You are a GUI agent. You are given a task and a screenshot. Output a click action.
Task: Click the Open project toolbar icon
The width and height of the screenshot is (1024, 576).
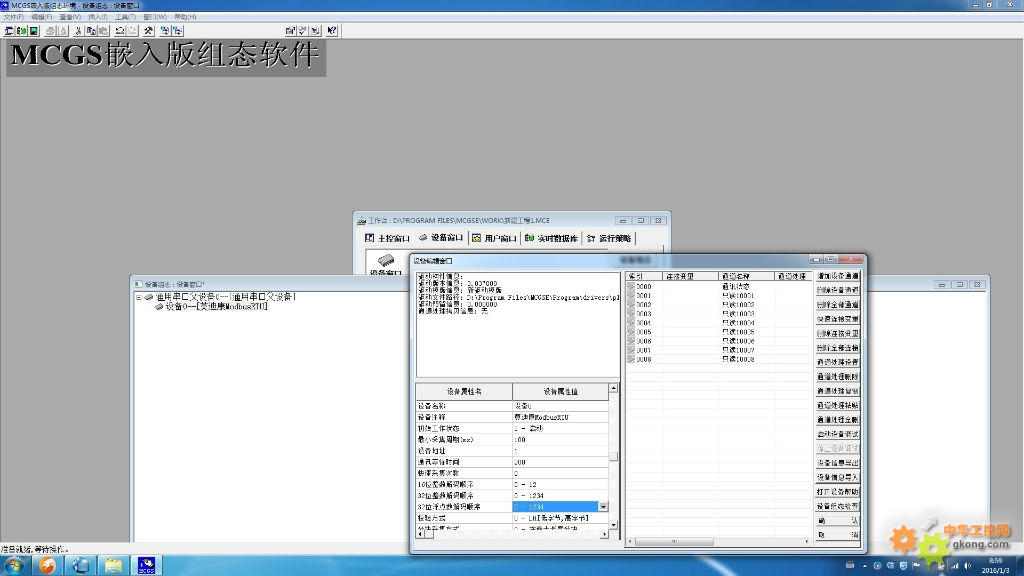pyautogui.click(x=22, y=31)
